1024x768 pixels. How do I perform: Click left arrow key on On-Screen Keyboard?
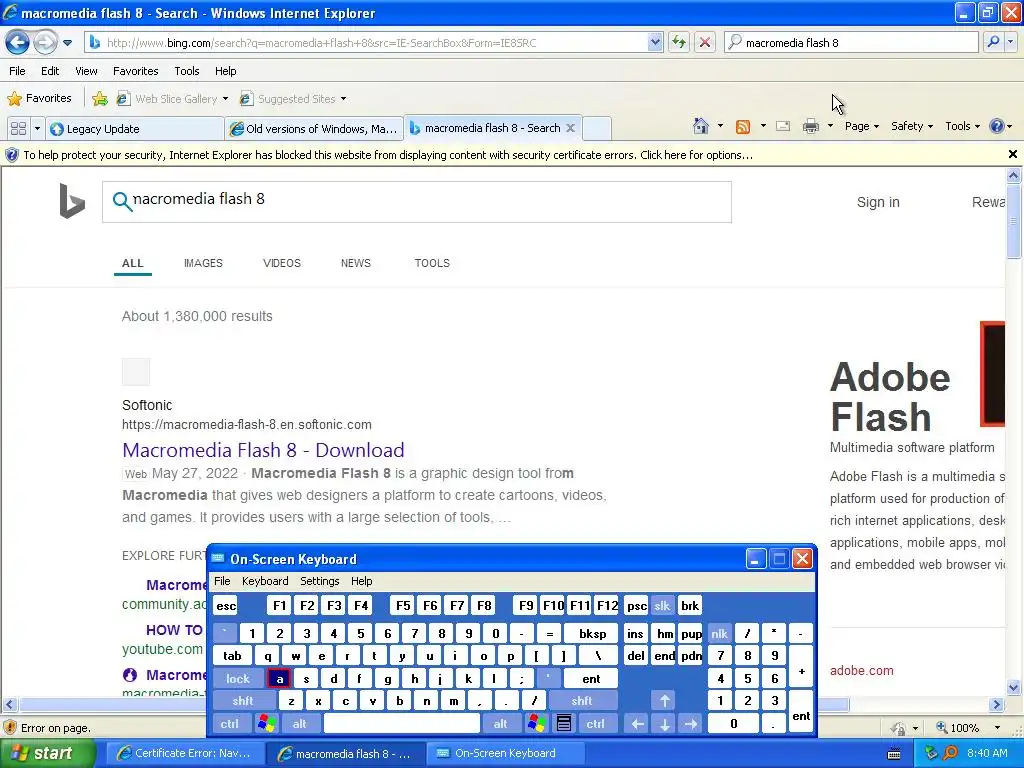637,723
